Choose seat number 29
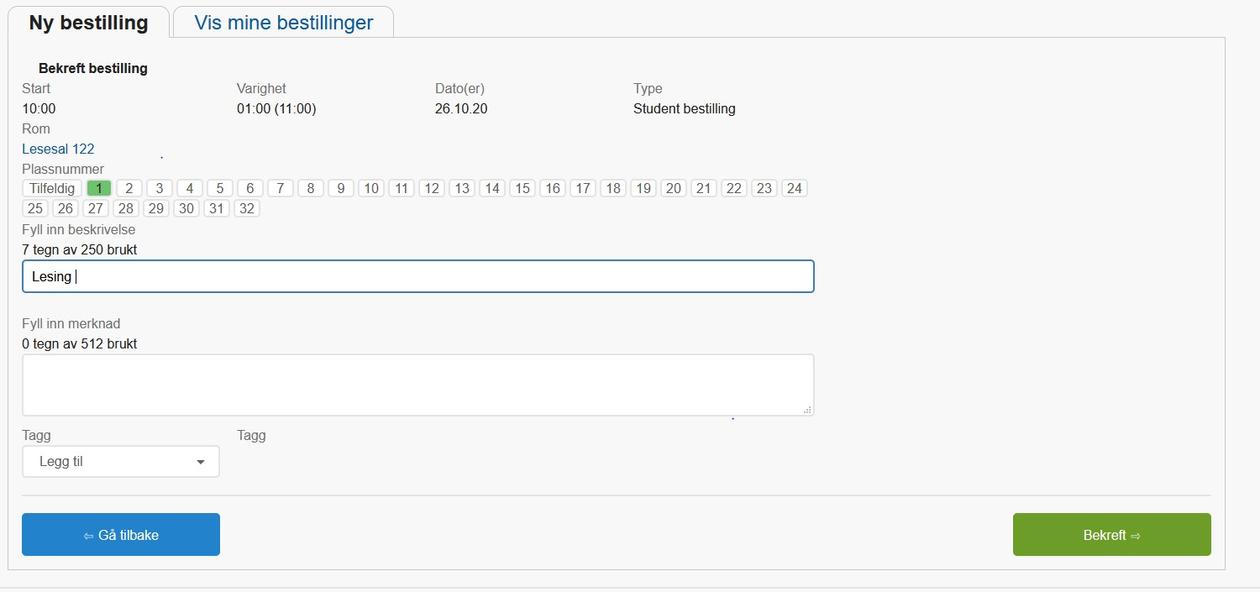 (x=155, y=208)
